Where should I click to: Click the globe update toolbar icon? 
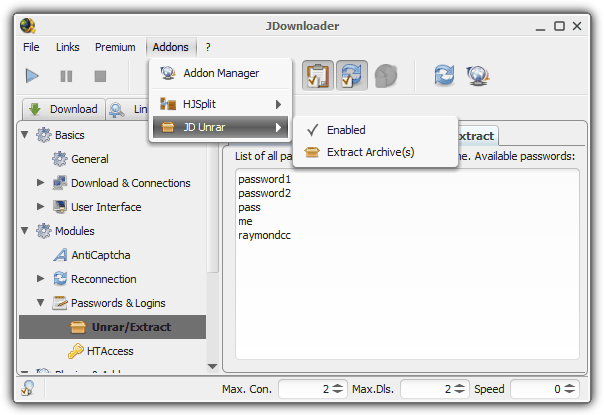tap(478, 76)
